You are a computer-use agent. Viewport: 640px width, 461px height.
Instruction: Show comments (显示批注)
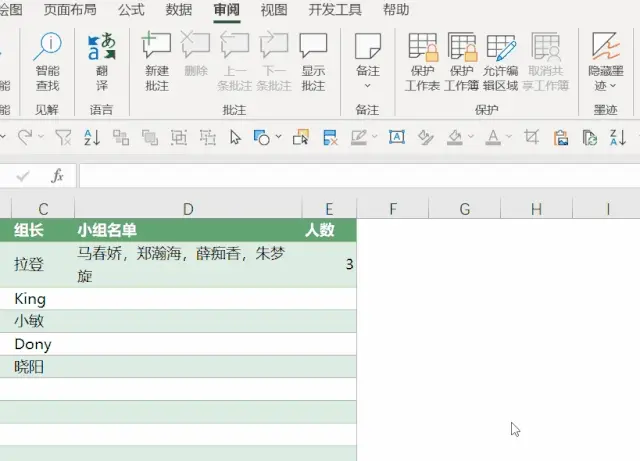(x=313, y=62)
